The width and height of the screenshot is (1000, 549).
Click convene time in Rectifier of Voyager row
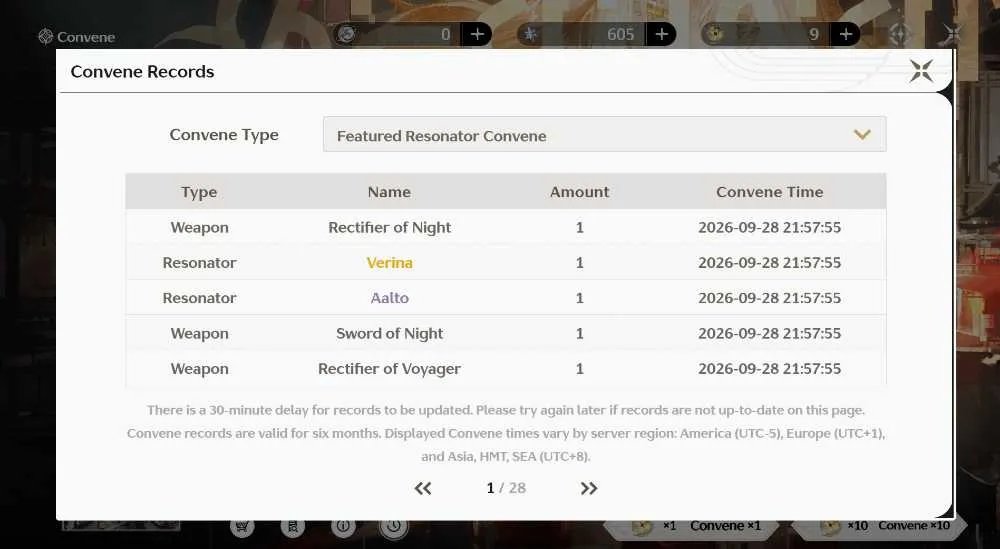(x=770, y=369)
